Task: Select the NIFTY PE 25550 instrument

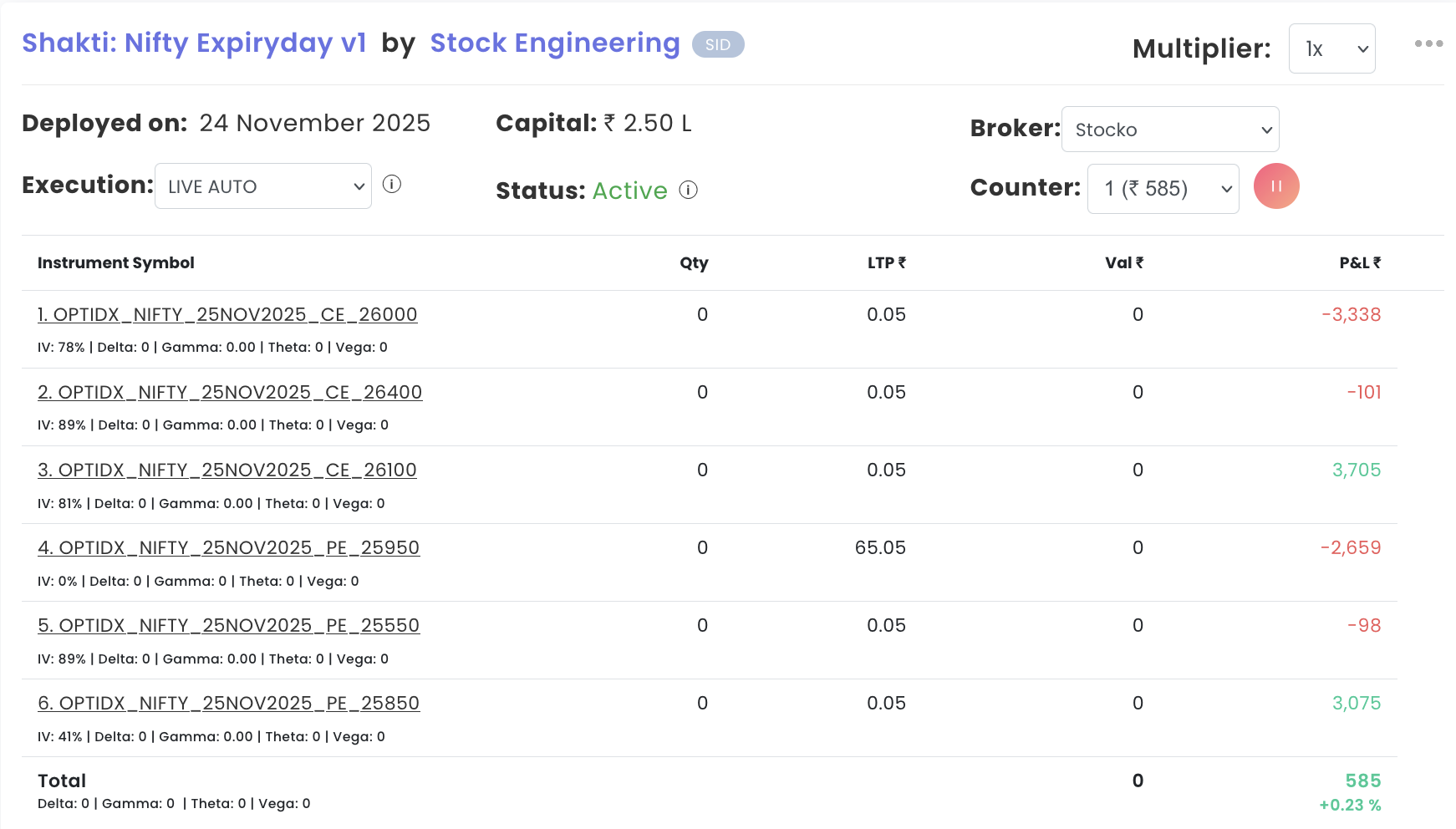Action: [x=228, y=626]
